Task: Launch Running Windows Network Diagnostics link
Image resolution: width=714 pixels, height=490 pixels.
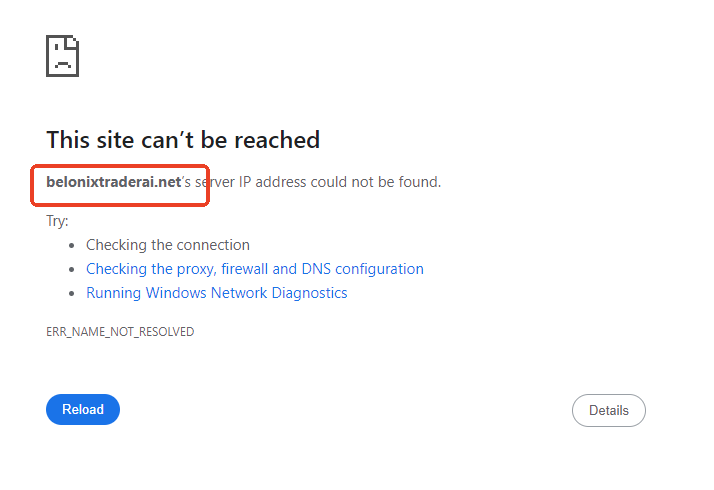Action: point(216,293)
